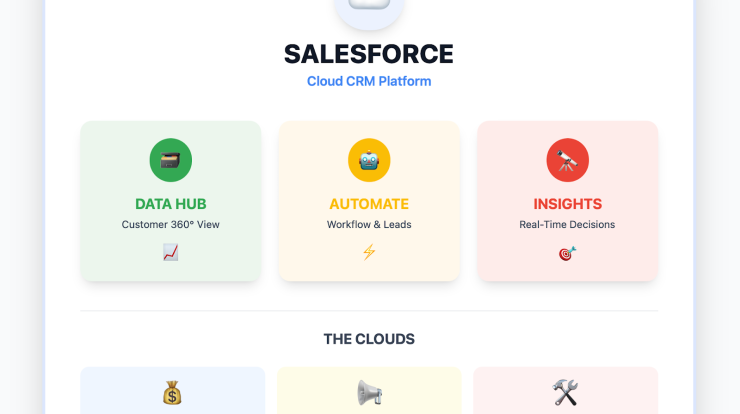Click the INSIGHTS heading
Image resolution: width=740 pixels, height=414 pixels.
click(567, 204)
